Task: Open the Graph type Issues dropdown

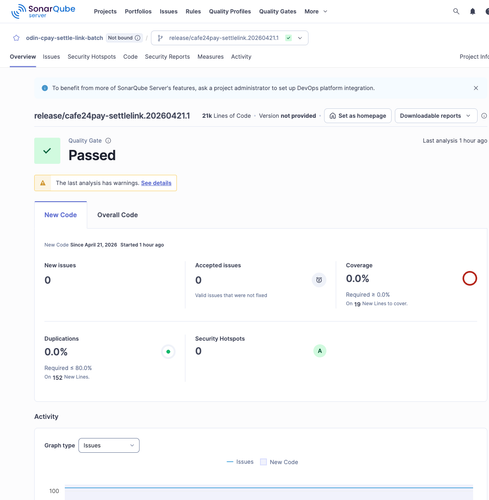Action: [109, 445]
